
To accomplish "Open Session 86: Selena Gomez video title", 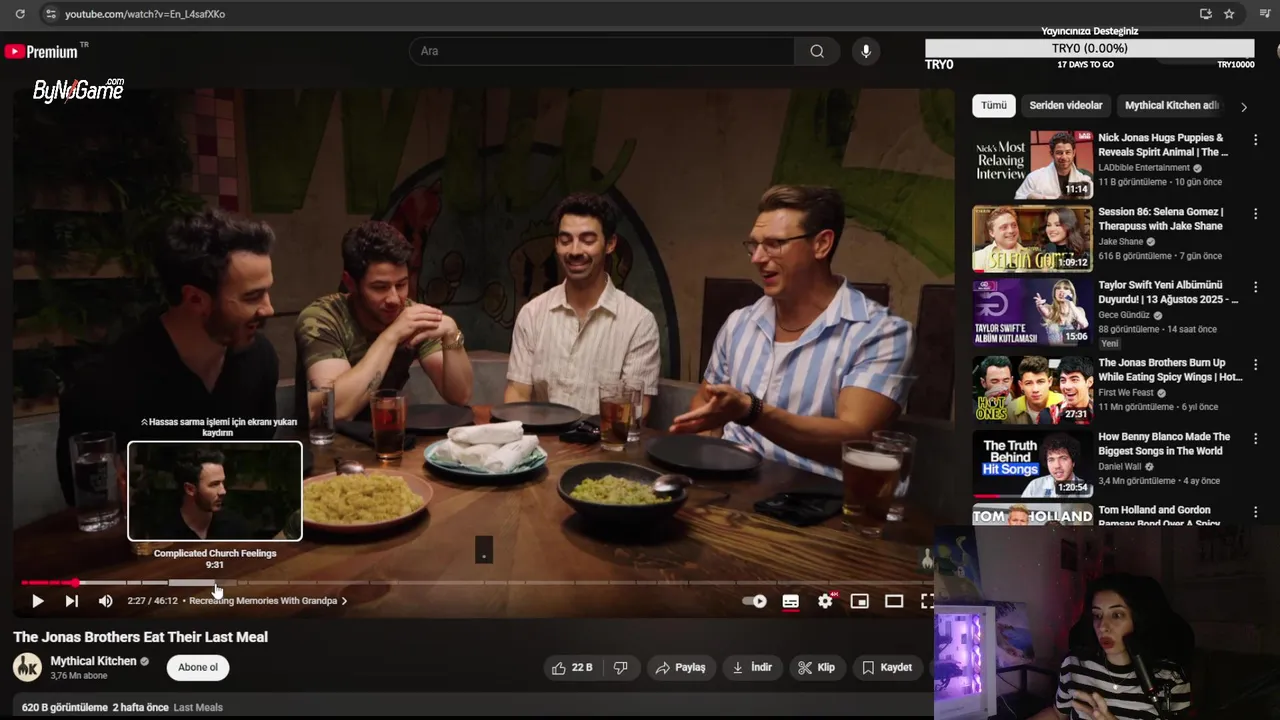I will pos(1160,219).
